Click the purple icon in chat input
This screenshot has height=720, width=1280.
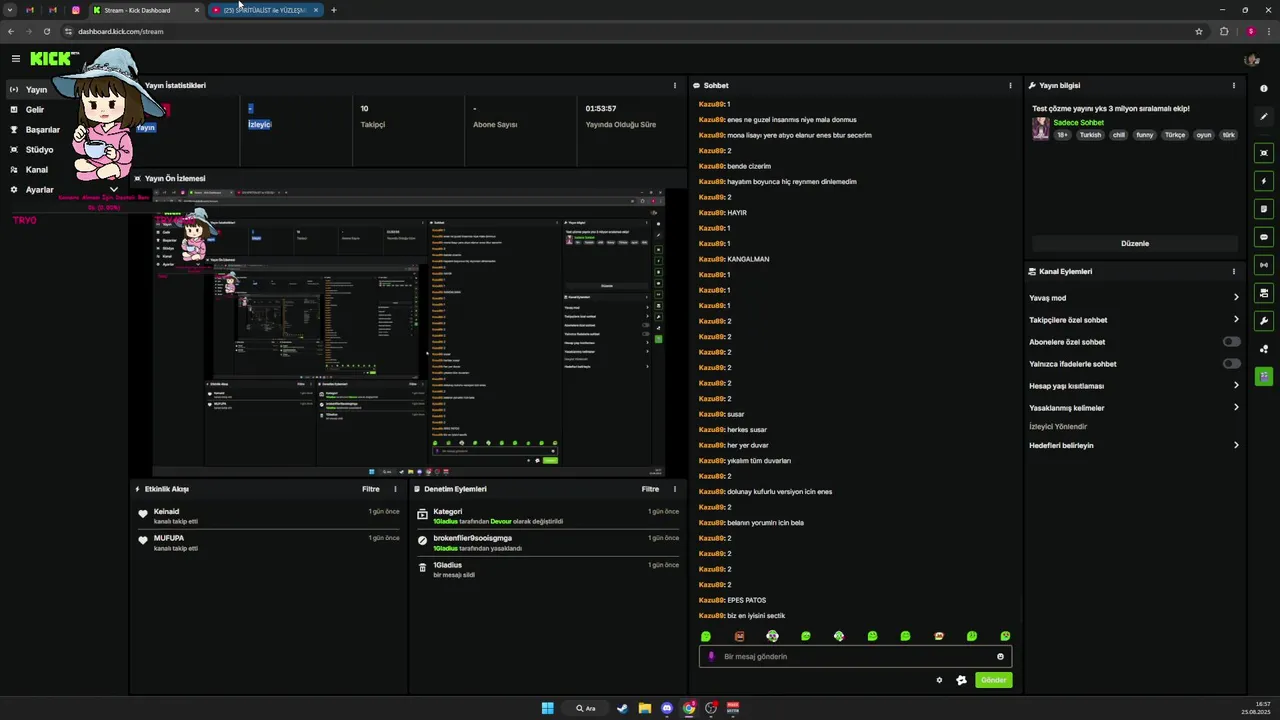(x=711, y=657)
